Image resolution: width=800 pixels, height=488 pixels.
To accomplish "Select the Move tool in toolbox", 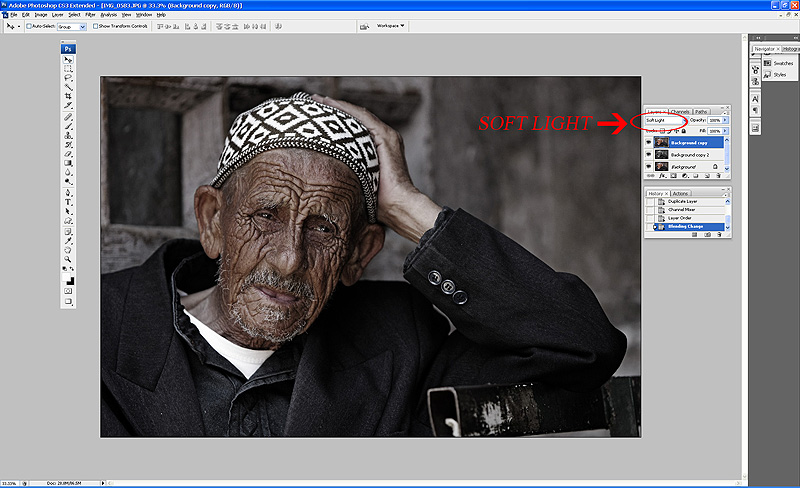I will click(68, 60).
